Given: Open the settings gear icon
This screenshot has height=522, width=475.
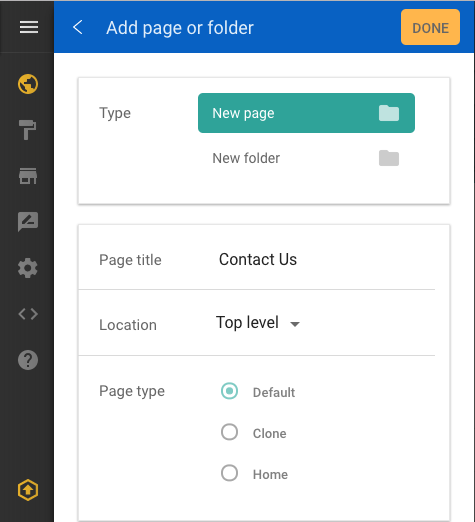Looking at the screenshot, I should 28,268.
